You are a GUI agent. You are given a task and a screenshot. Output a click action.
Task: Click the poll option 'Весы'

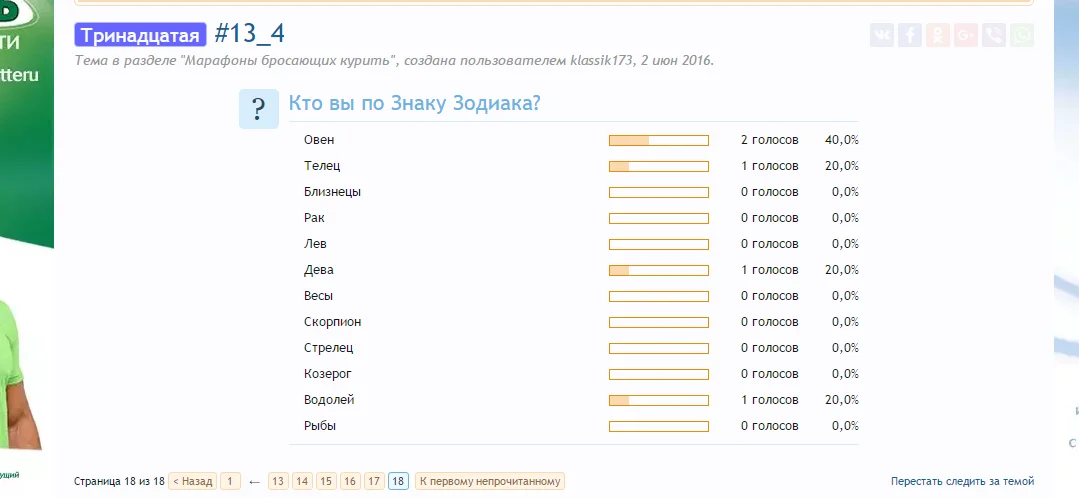pyautogui.click(x=319, y=296)
